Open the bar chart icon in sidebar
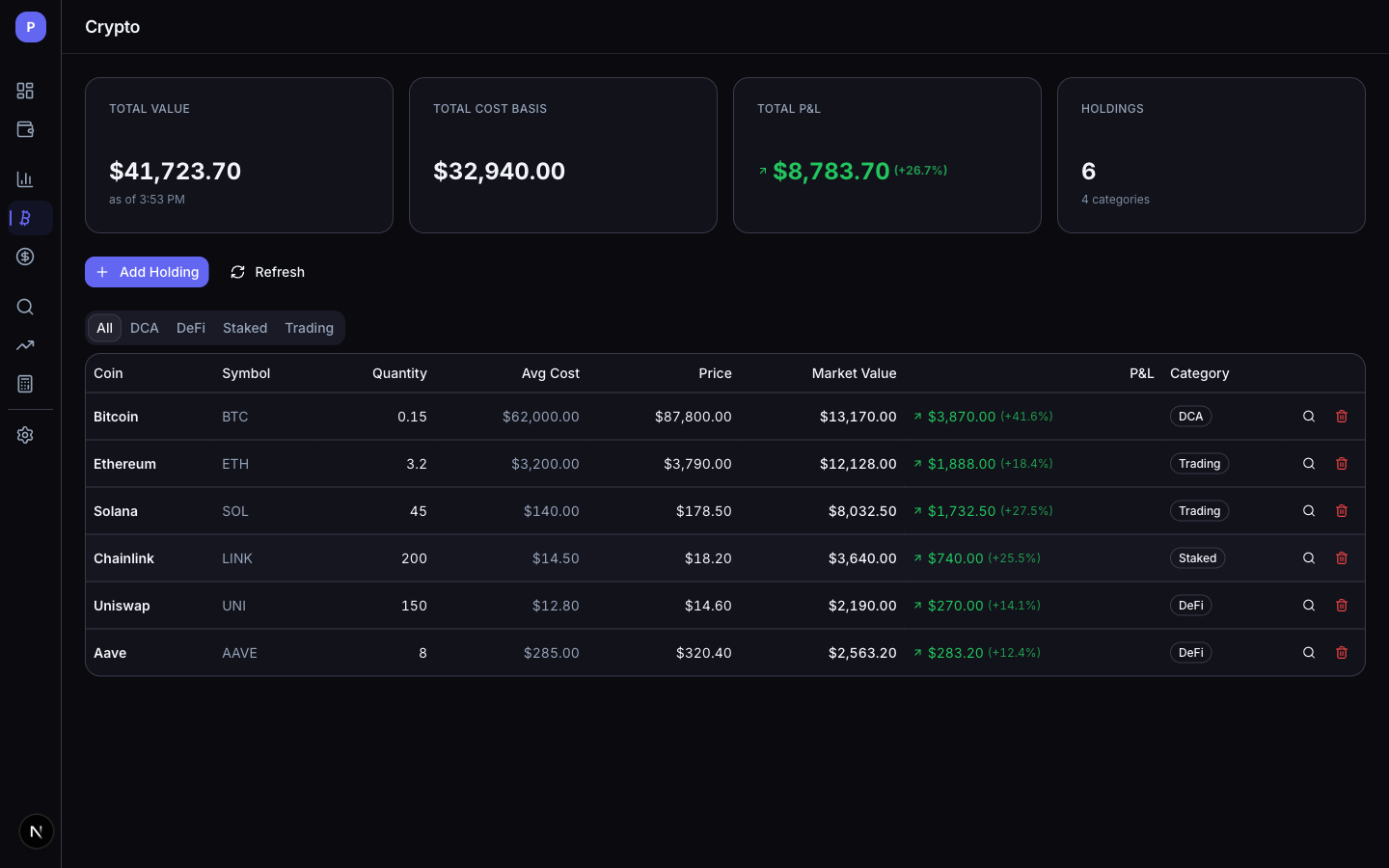The height and width of the screenshot is (868, 1389). [25, 179]
